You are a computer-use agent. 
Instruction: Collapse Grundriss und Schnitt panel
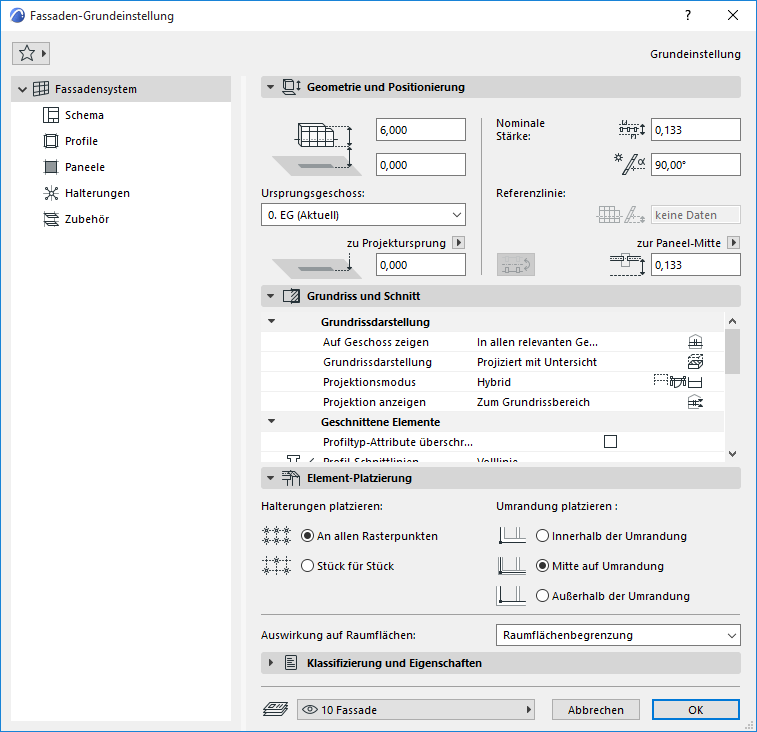270,296
